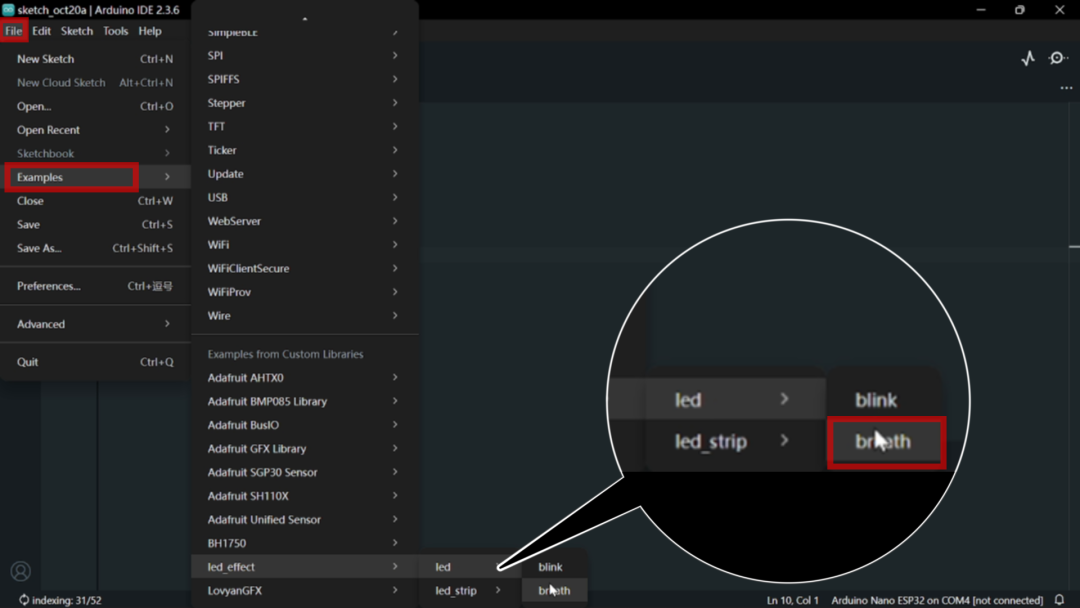1080x608 pixels.
Task: Click the board and port status text
Action: click(937, 600)
